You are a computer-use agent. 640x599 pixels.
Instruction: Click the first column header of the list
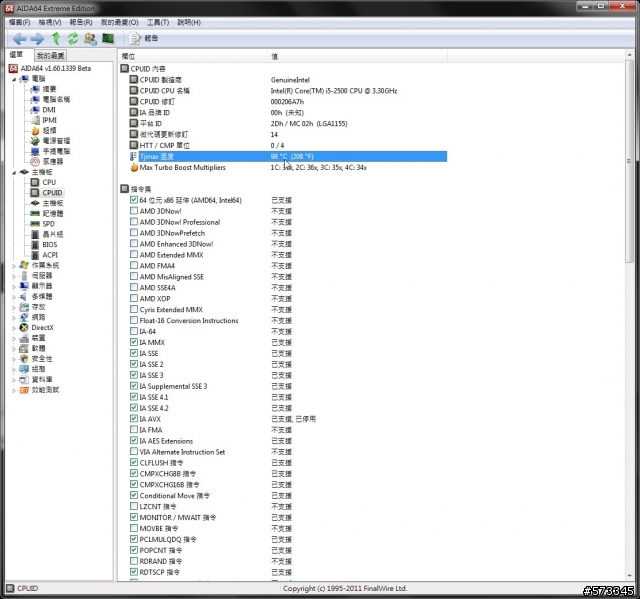coord(193,56)
